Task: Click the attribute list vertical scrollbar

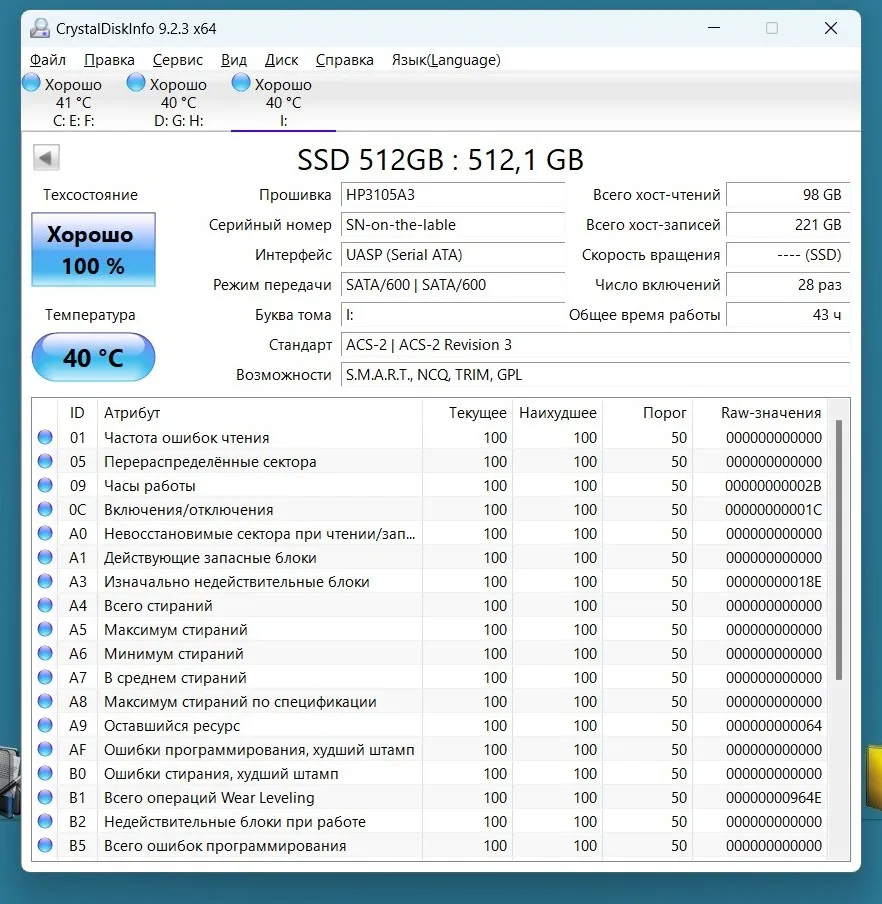Action: [839, 550]
